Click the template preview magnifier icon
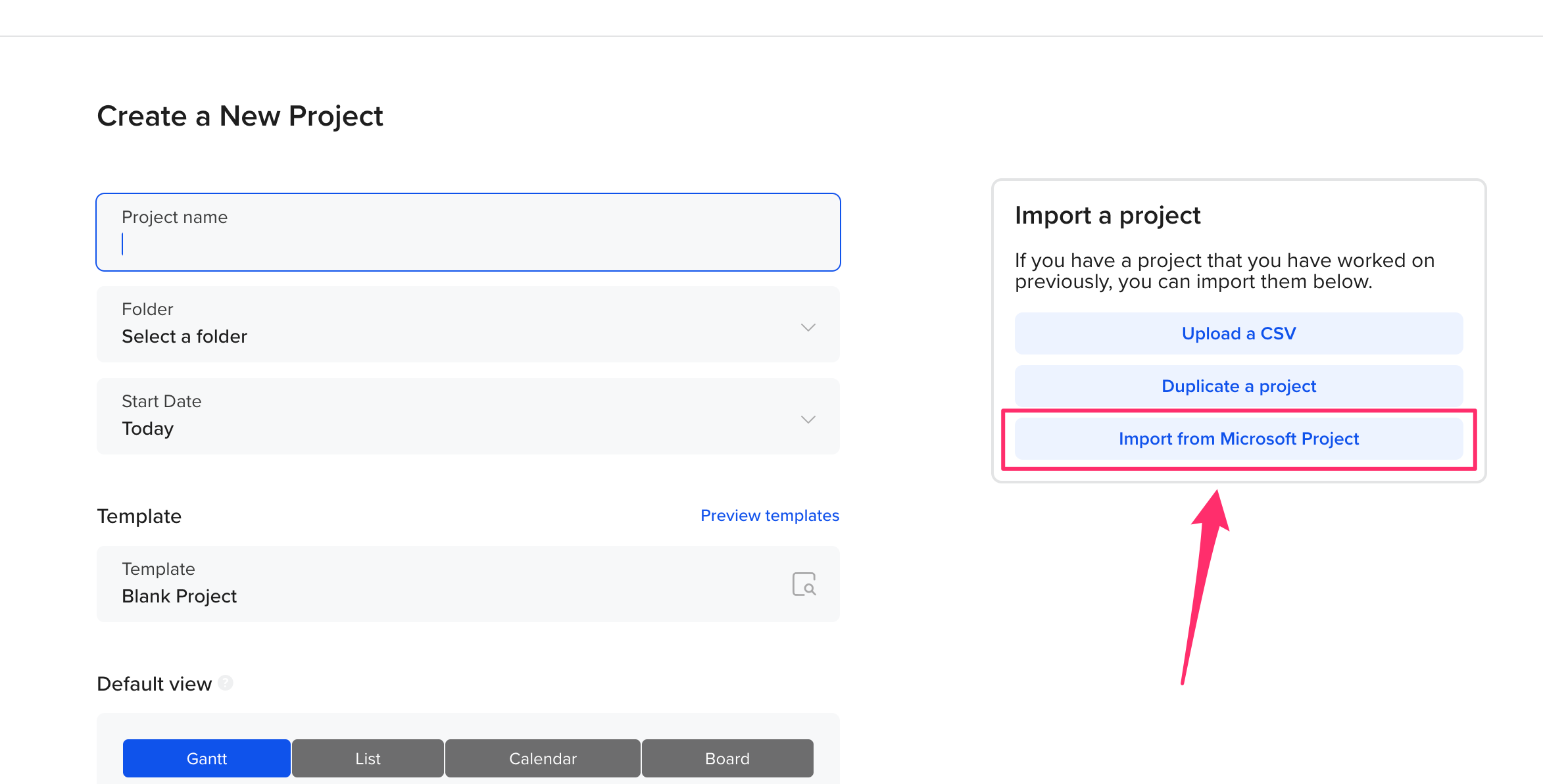This screenshot has width=1543, height=784. click(804, 584)
